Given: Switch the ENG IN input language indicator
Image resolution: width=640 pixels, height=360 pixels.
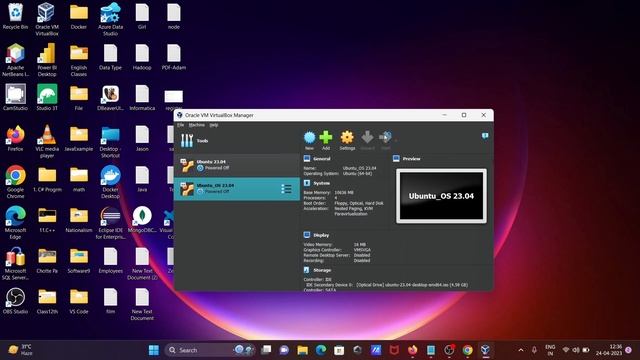Looking at the screenshot, I should tap(550, 350).
